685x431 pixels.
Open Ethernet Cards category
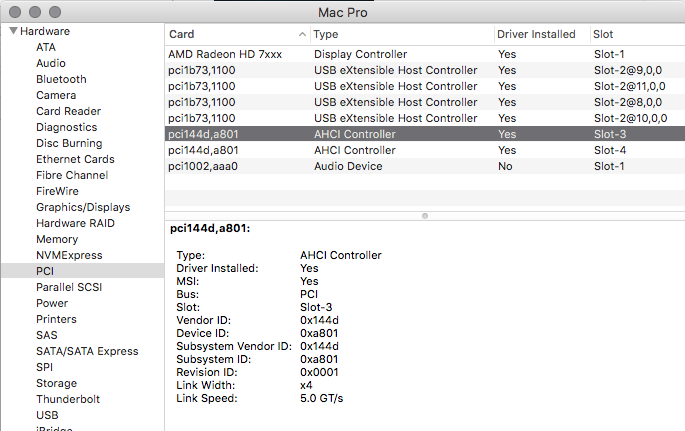tap(75, 159)
